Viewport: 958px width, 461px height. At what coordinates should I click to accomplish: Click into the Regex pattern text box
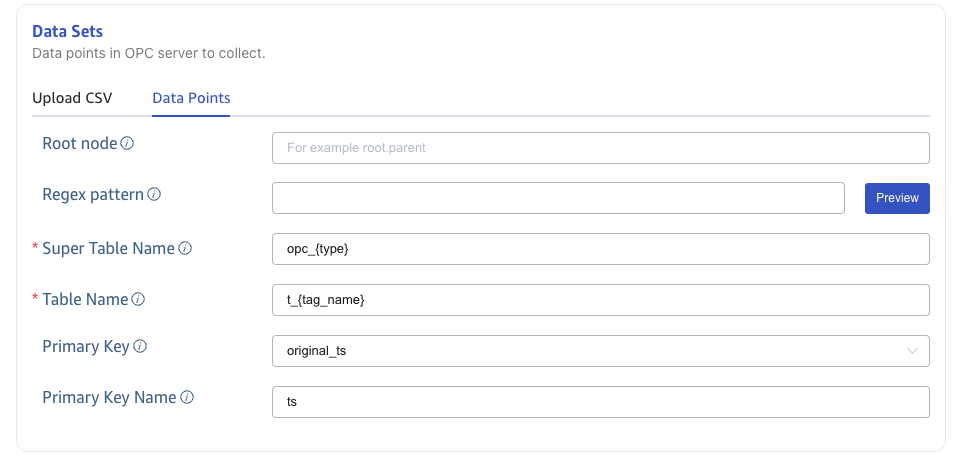coord(558,198)
